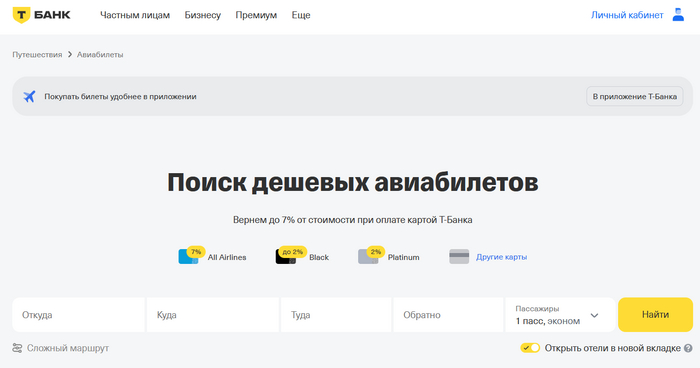Select the Black card icon
The image size is (700, 368).
(290, 255)
